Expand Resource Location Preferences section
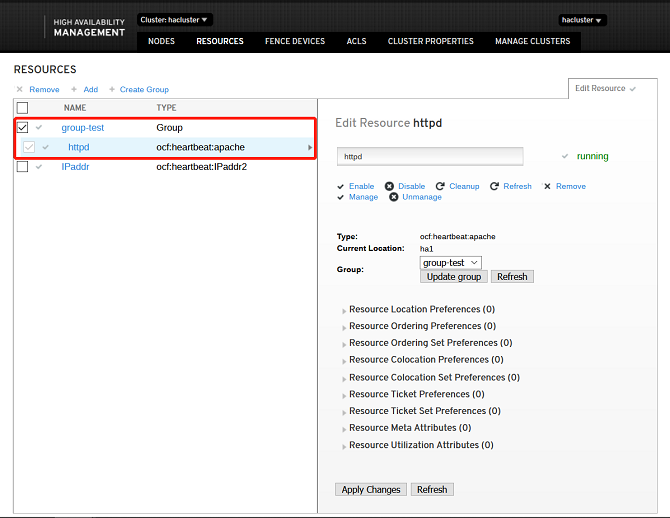670x518 pixels. (344, 310)
